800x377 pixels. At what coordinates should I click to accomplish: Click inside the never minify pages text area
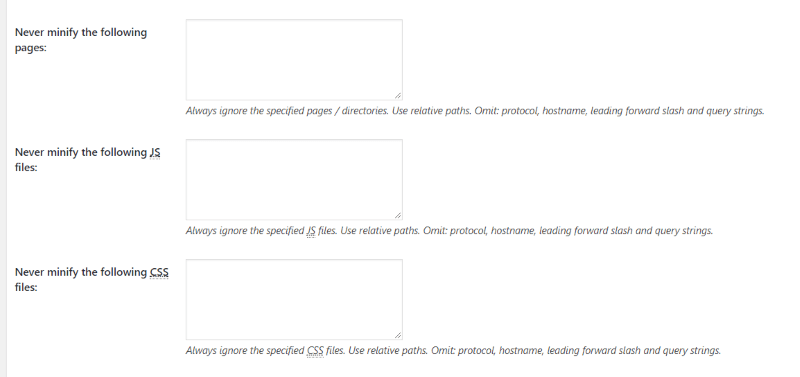(294, 60)
